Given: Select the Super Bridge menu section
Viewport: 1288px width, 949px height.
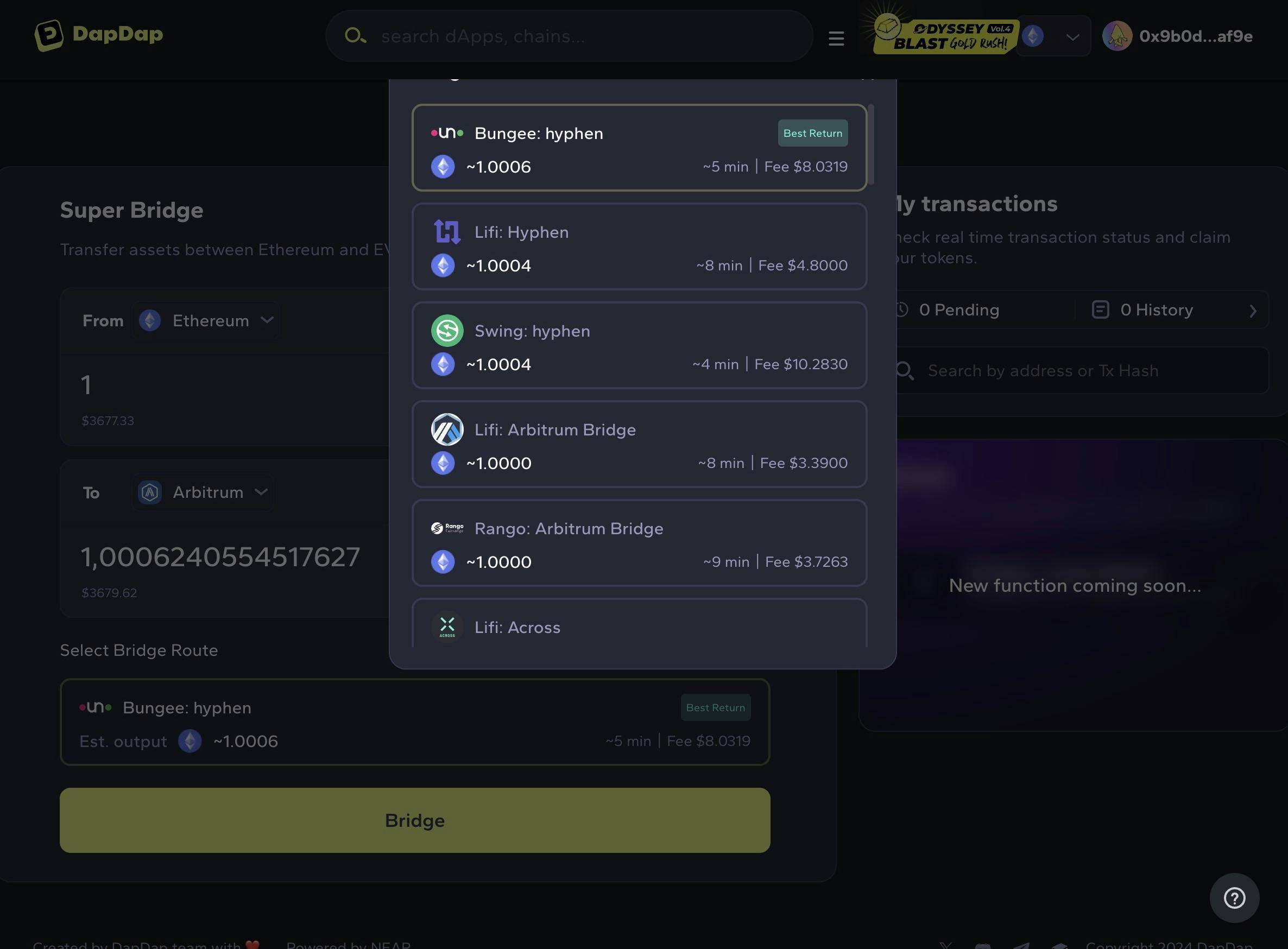Looking at the screenshot, I should [131, 210].
